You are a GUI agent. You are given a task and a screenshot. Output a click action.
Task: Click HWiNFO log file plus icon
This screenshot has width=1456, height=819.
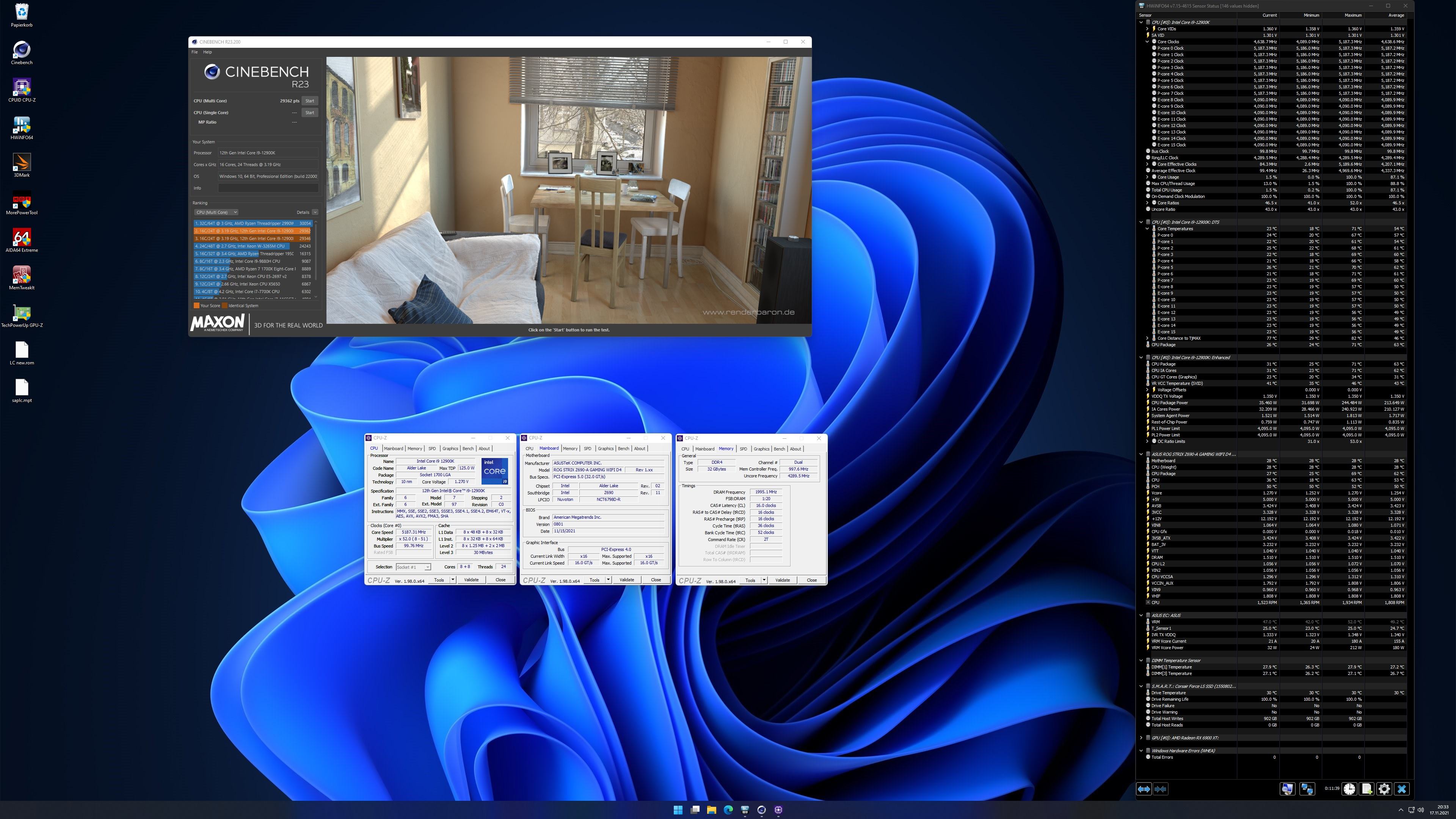pos(1367,789)
